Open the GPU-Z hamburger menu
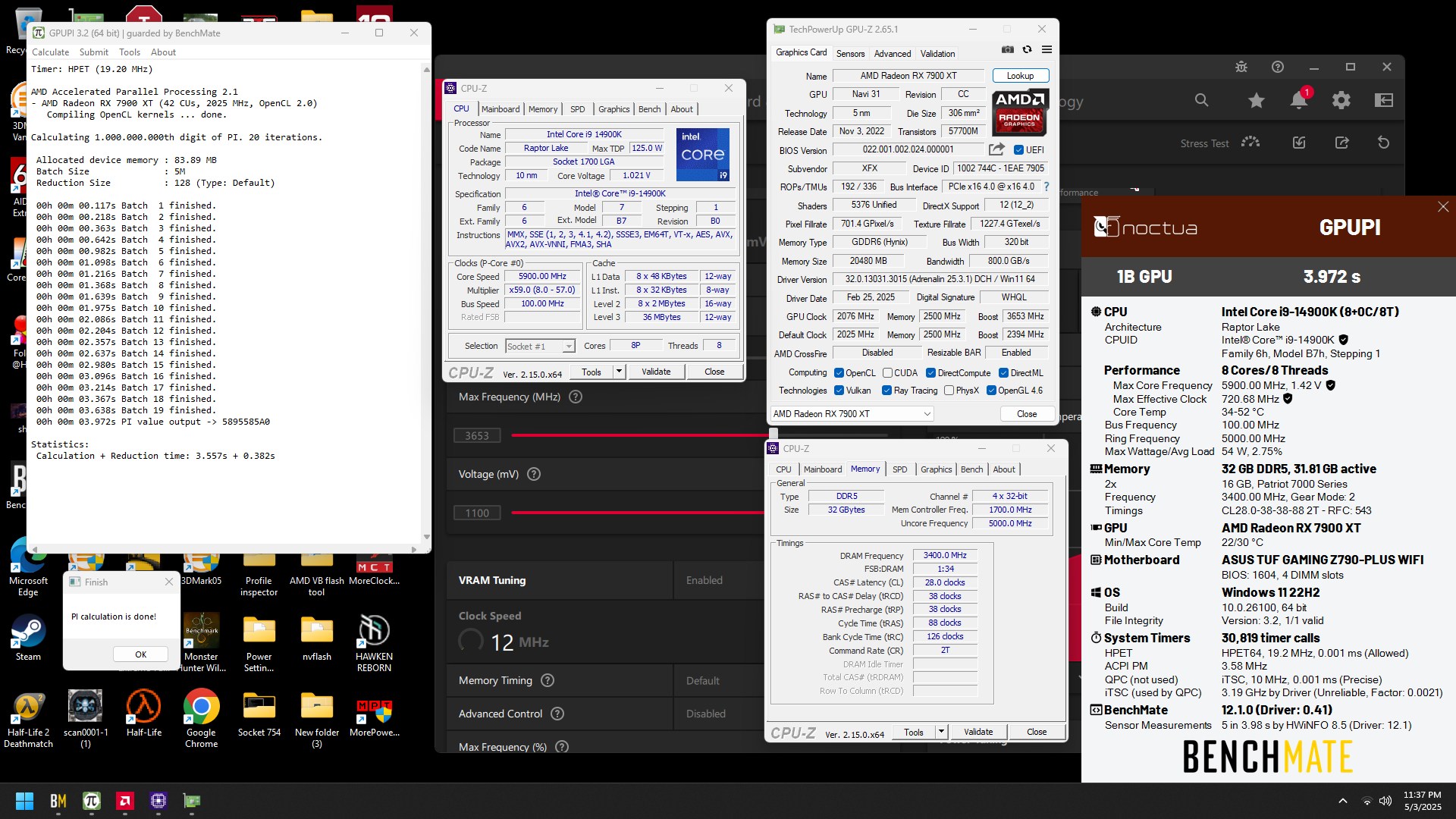Screen dimensions: 1456x819 click(x=1046, y=49)
